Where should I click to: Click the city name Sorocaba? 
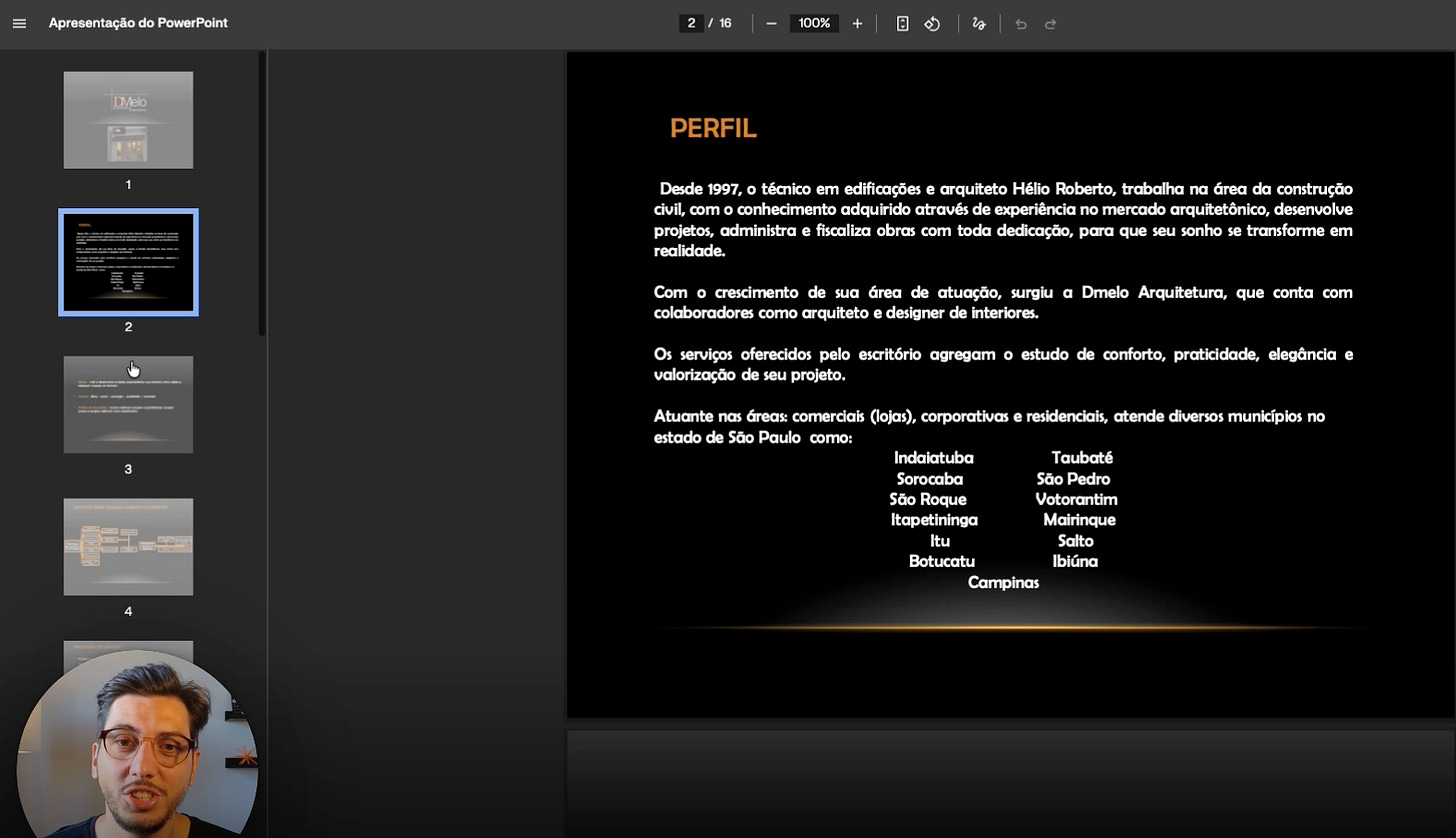coord(930,479)
